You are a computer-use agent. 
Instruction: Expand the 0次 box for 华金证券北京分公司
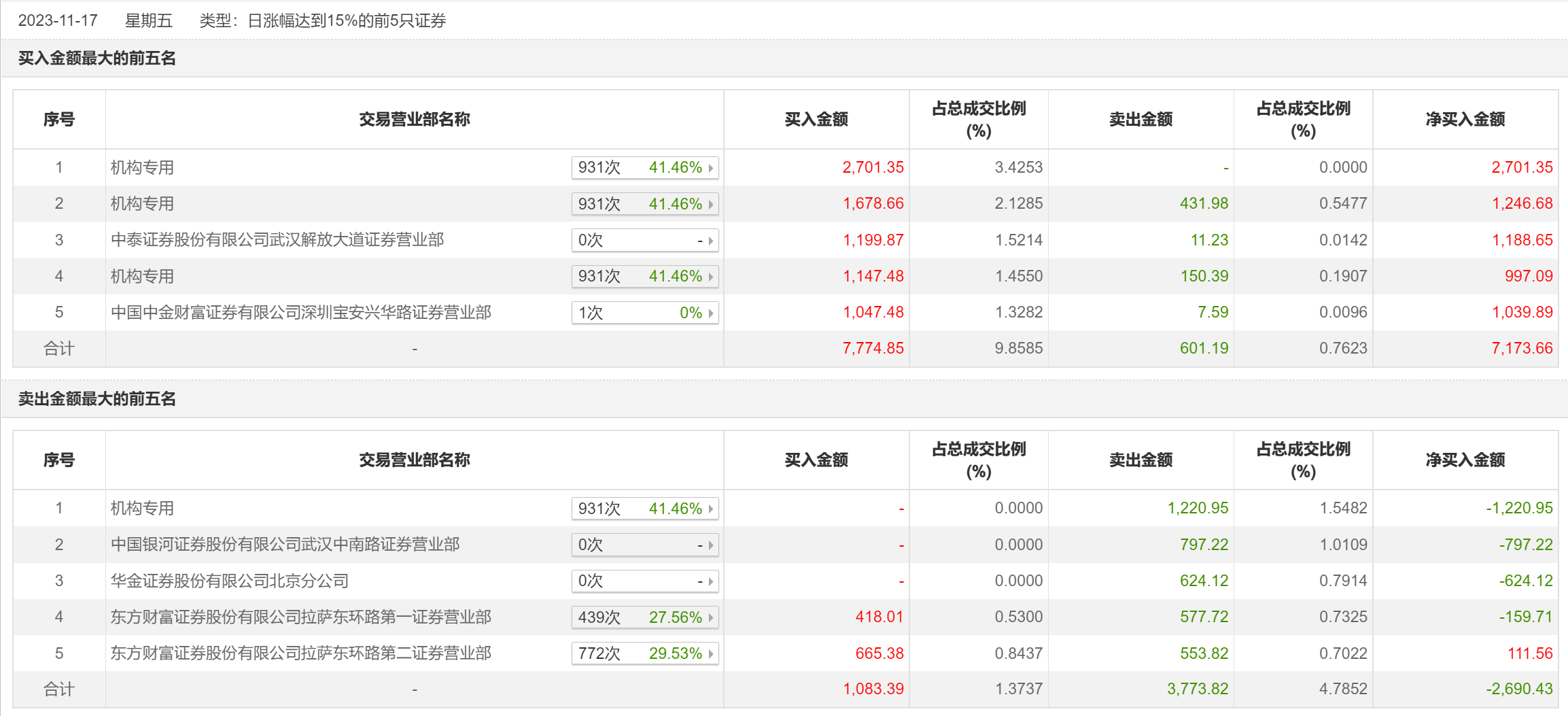tap(644, 581)
